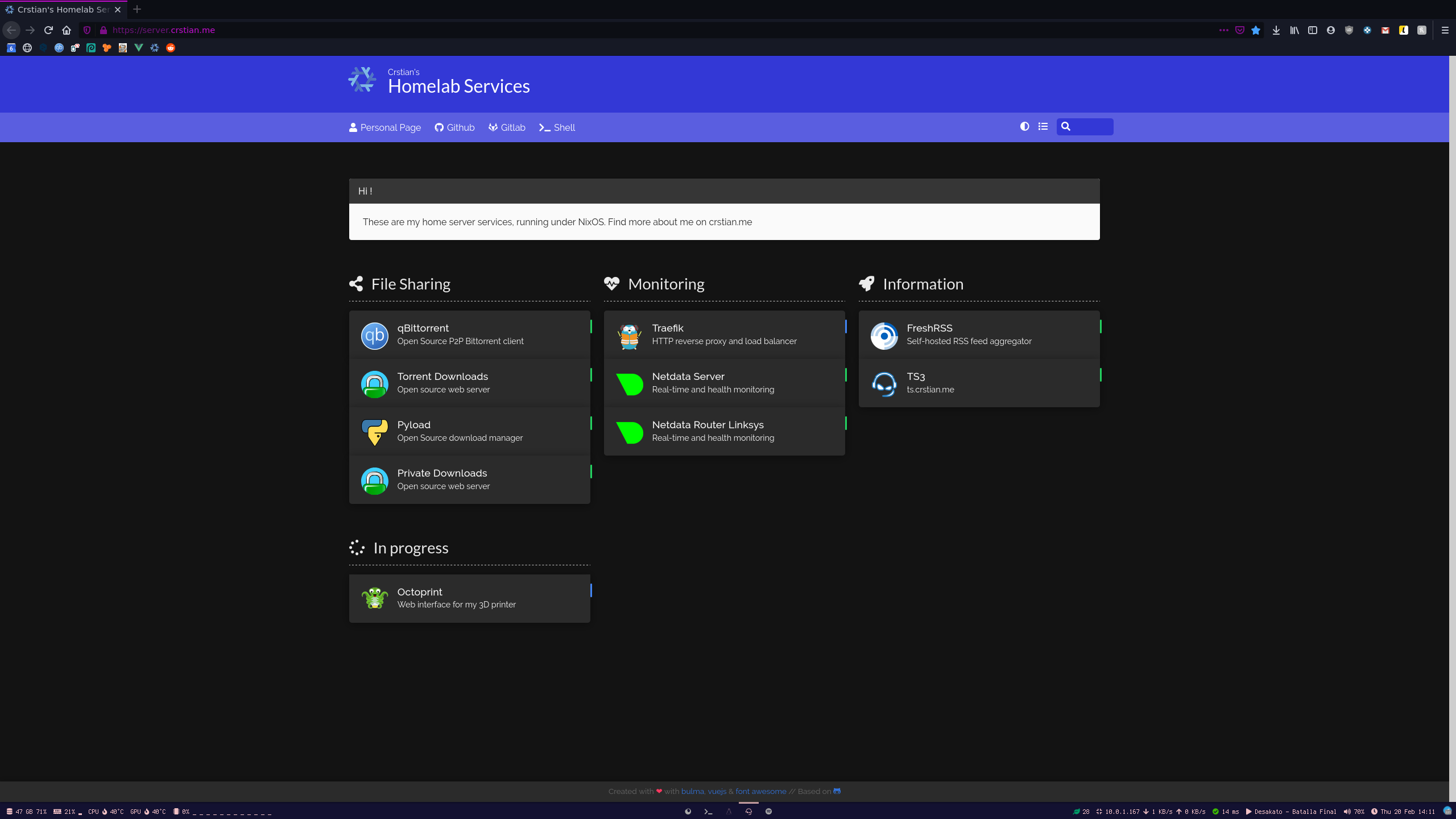1456x819 pixels.
Task: Click 'Homelab Services' page title
Action: click(458, 86)
